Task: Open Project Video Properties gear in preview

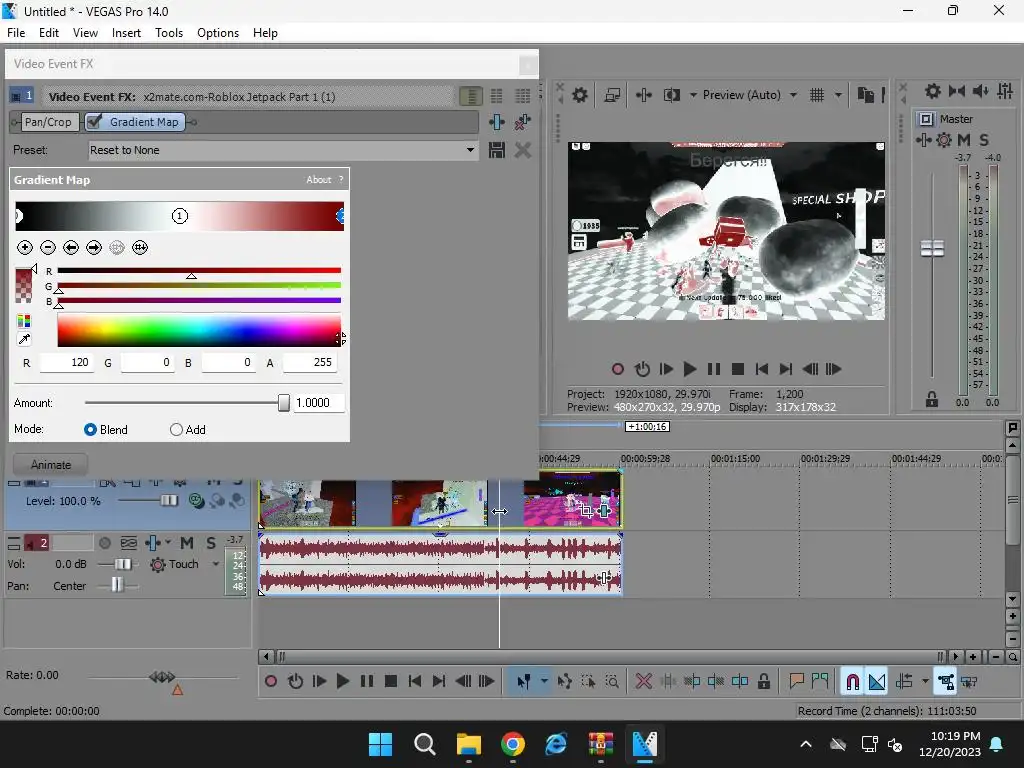Action: click(x=579, y=95)
